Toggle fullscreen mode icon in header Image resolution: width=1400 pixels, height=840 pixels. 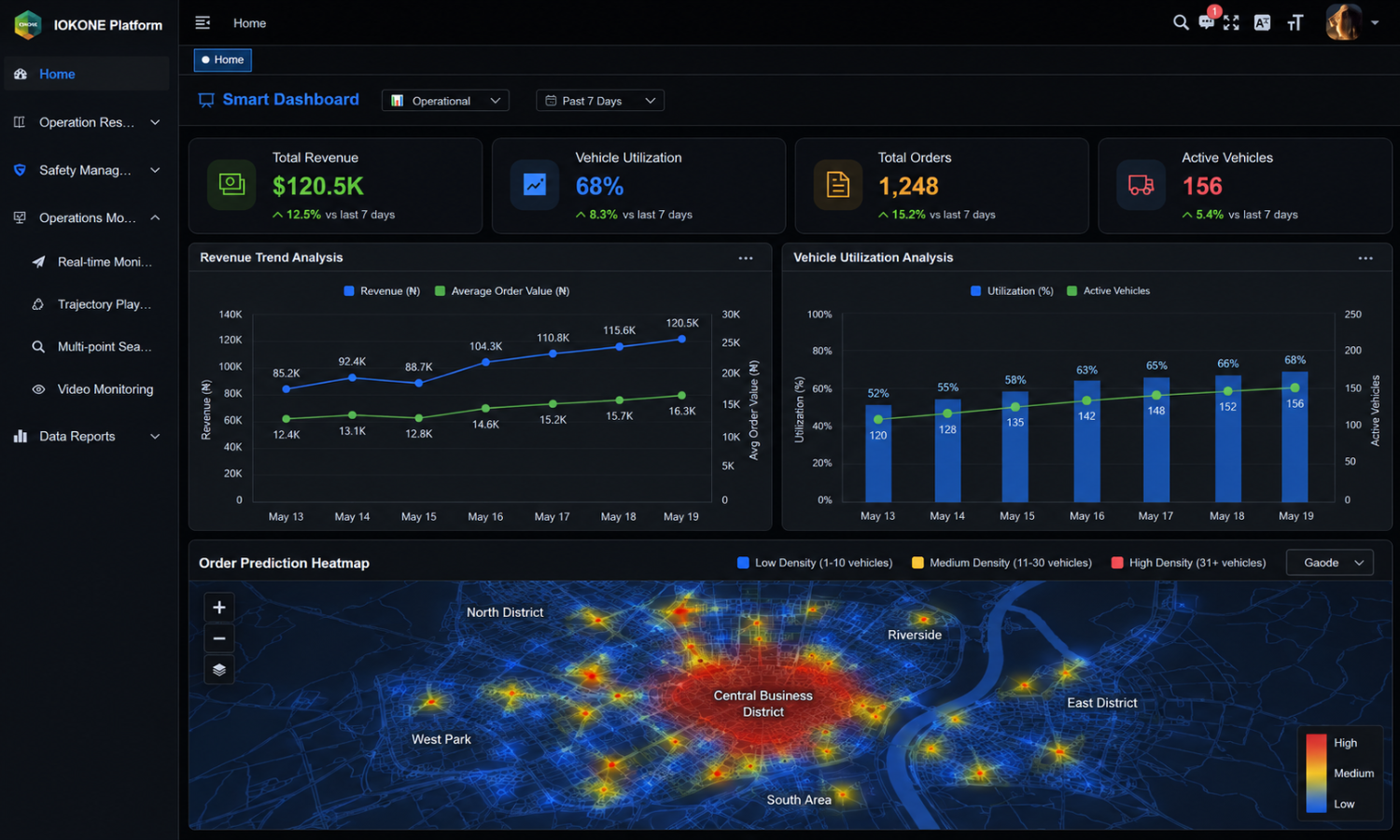click(x=1232, y=22)
